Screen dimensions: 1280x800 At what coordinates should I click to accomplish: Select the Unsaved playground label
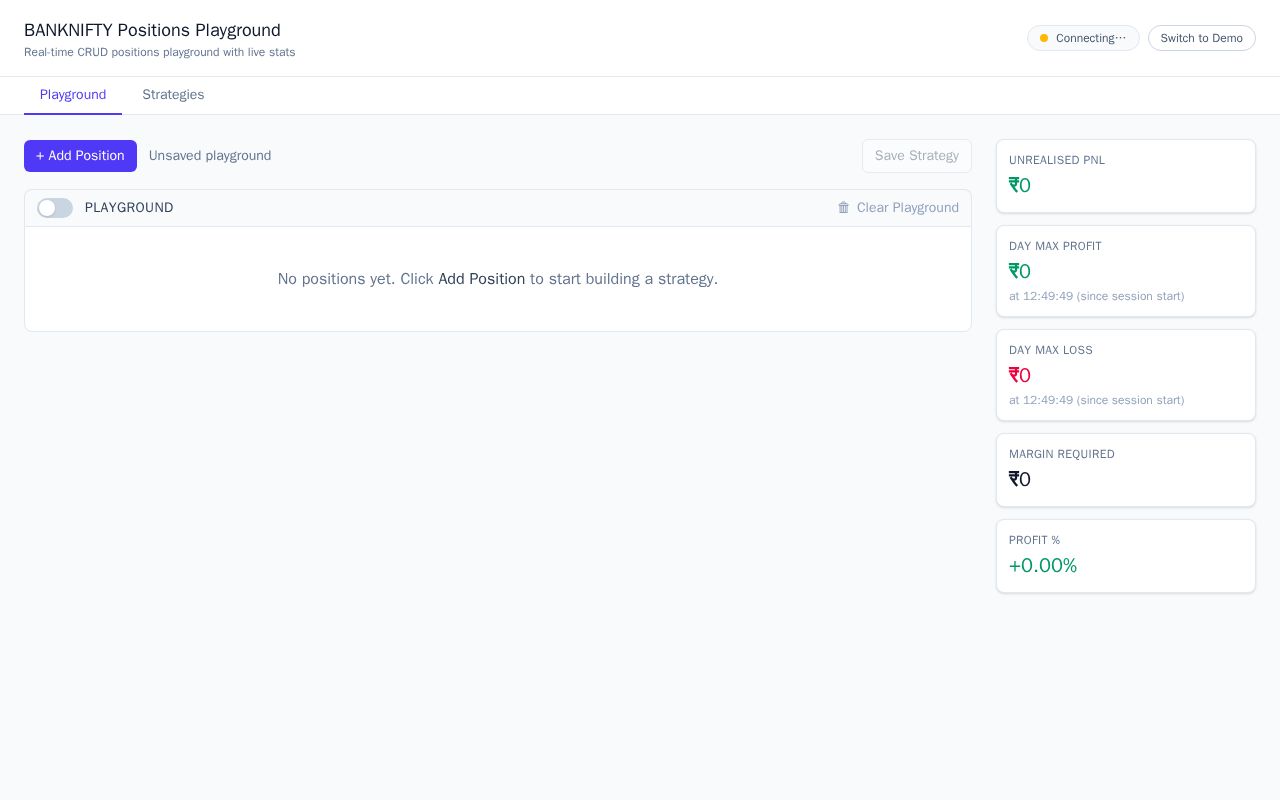coord(210,156)
